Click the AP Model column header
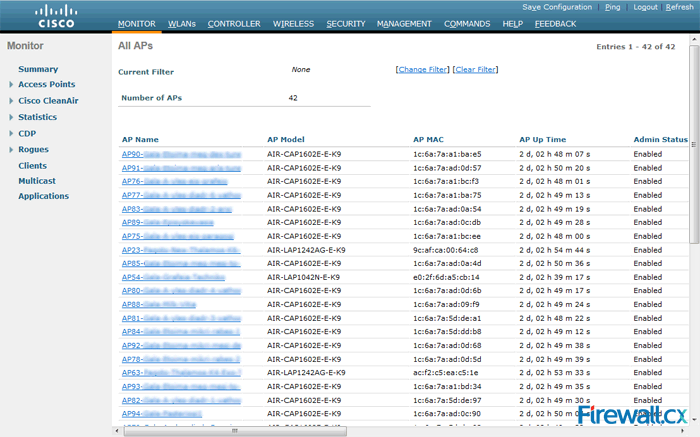This screenshot has height=437, width=700. click(286, 140)
